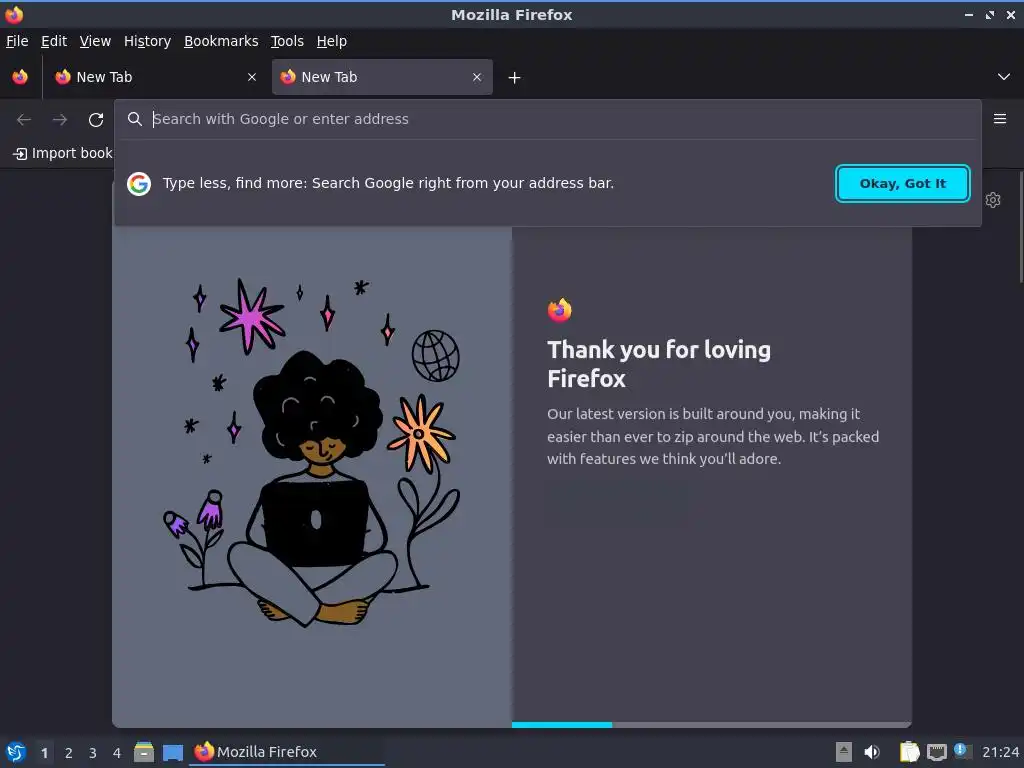Open a new tab with plus button
This screenshot has height=768, width=1024.
pyautogui.click(x=515, y=78)
